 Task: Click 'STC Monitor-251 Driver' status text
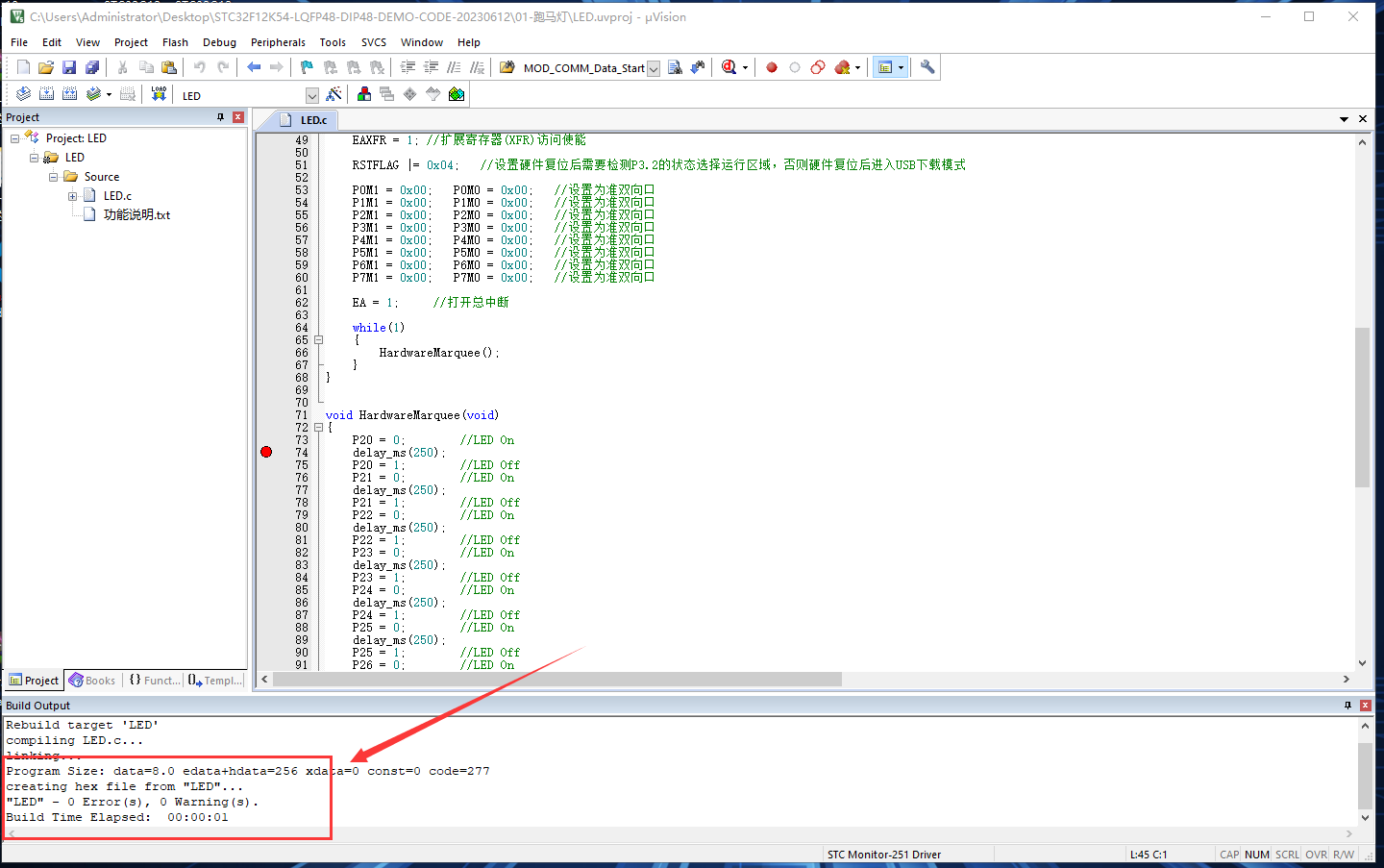coord(884,855)
